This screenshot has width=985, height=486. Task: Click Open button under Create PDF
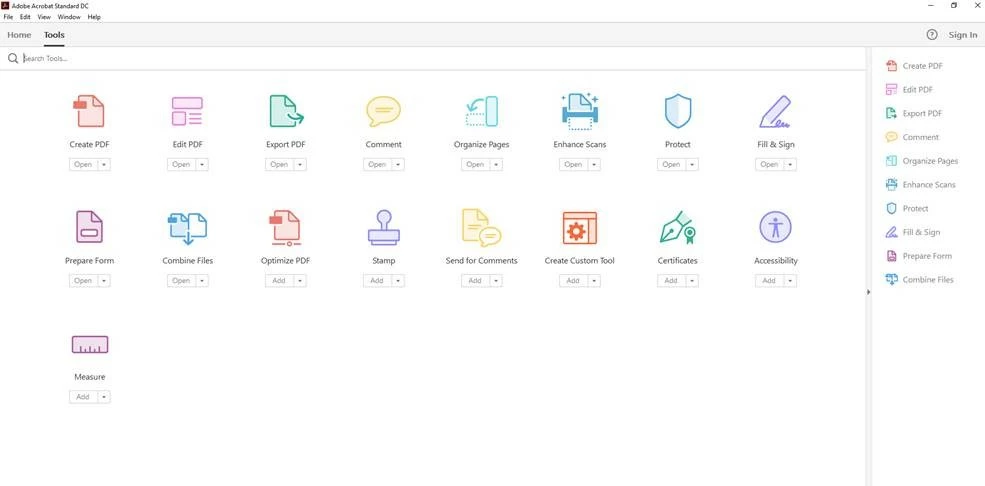[83, 165]
